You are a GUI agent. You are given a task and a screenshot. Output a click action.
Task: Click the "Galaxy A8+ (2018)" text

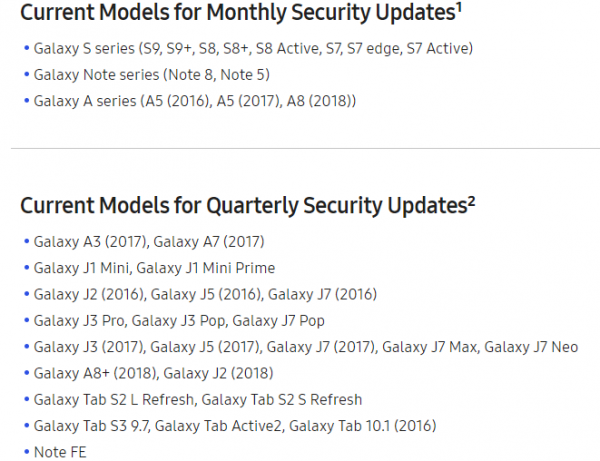(x=93, y=373)
